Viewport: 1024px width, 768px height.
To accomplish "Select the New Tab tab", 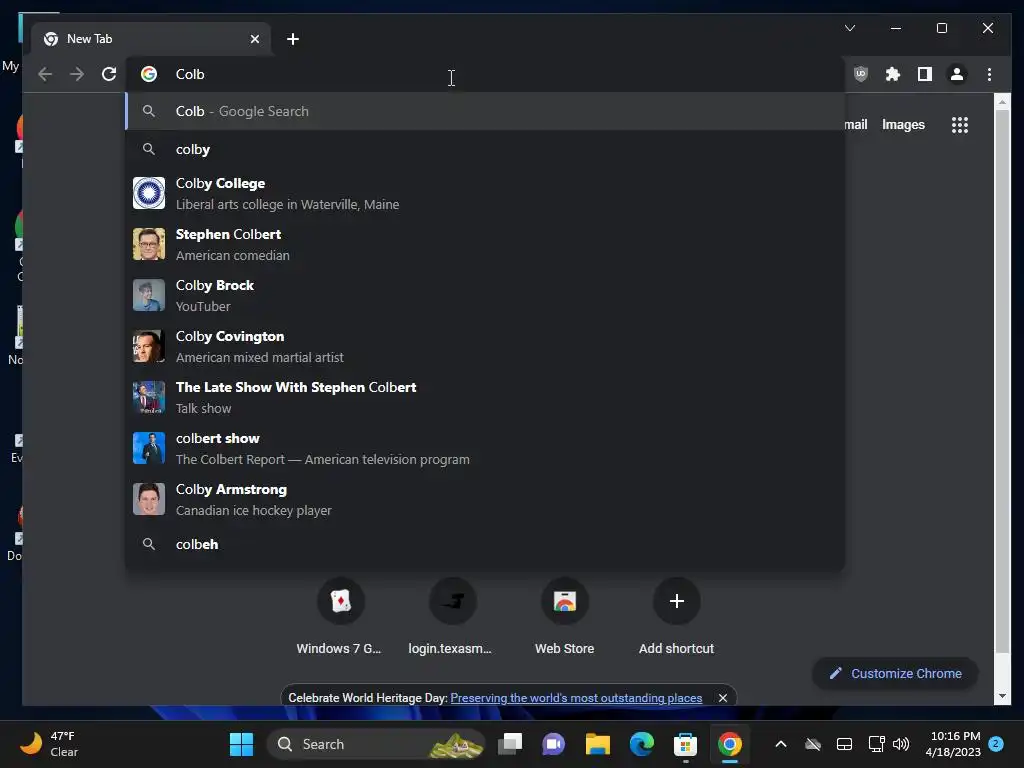I will coord(152,39).
